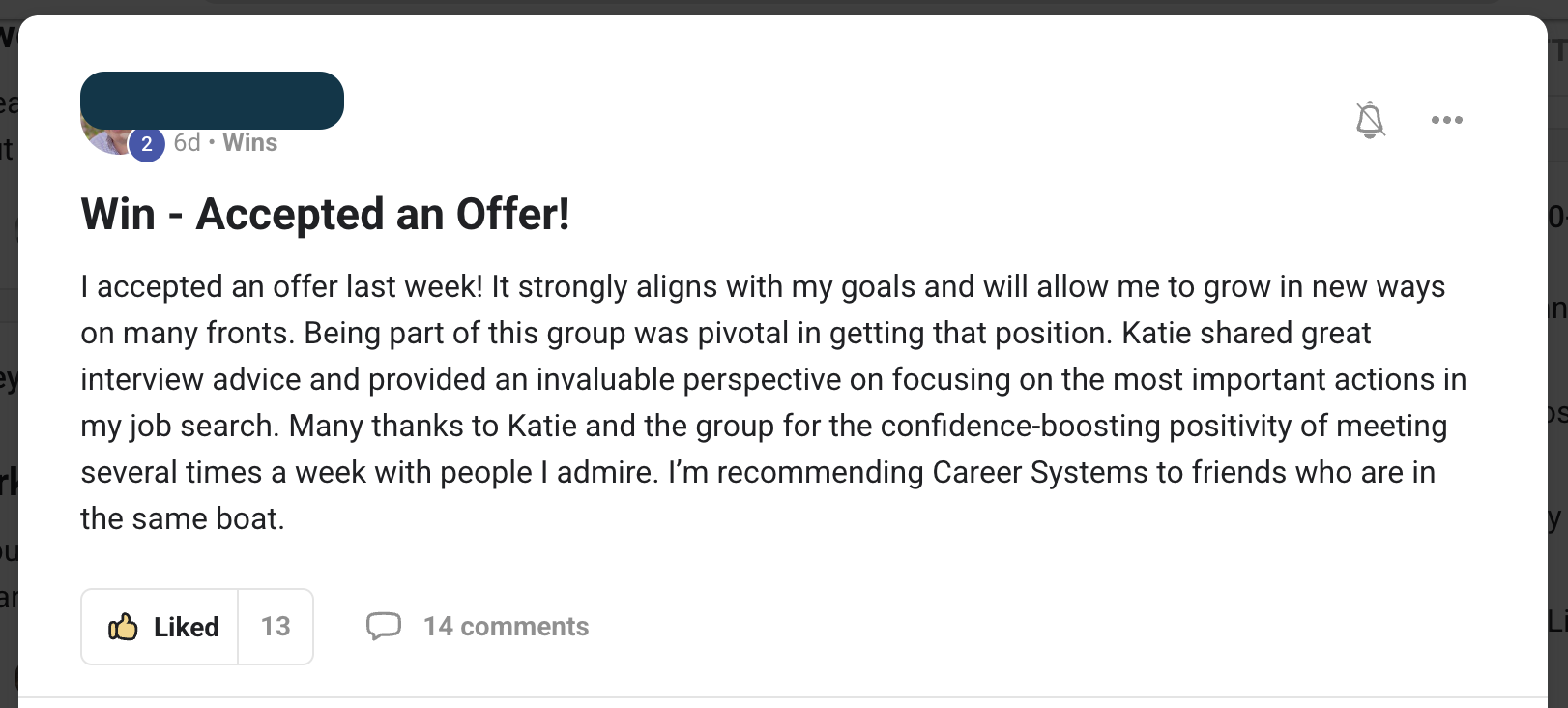The image size is (1568, 708).
Task: View the 13 likes count
Action: [276, 627]
